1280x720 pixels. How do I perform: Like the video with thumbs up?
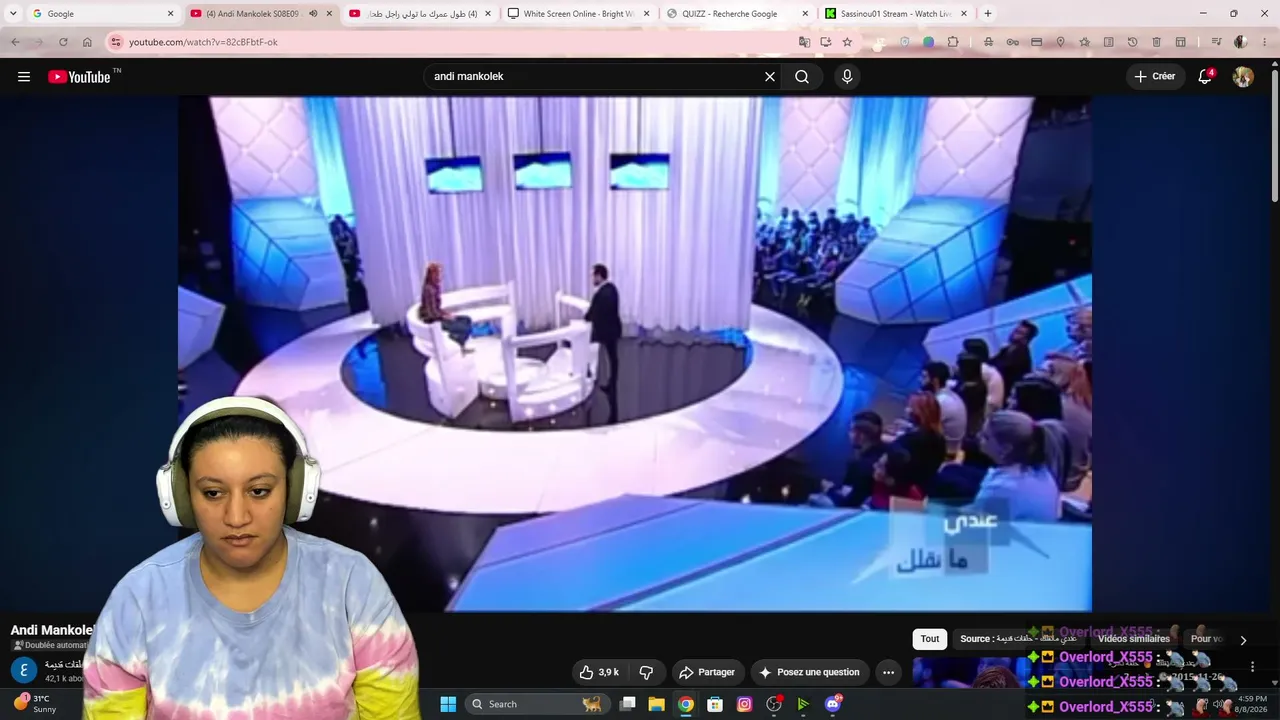coord(599,672)
